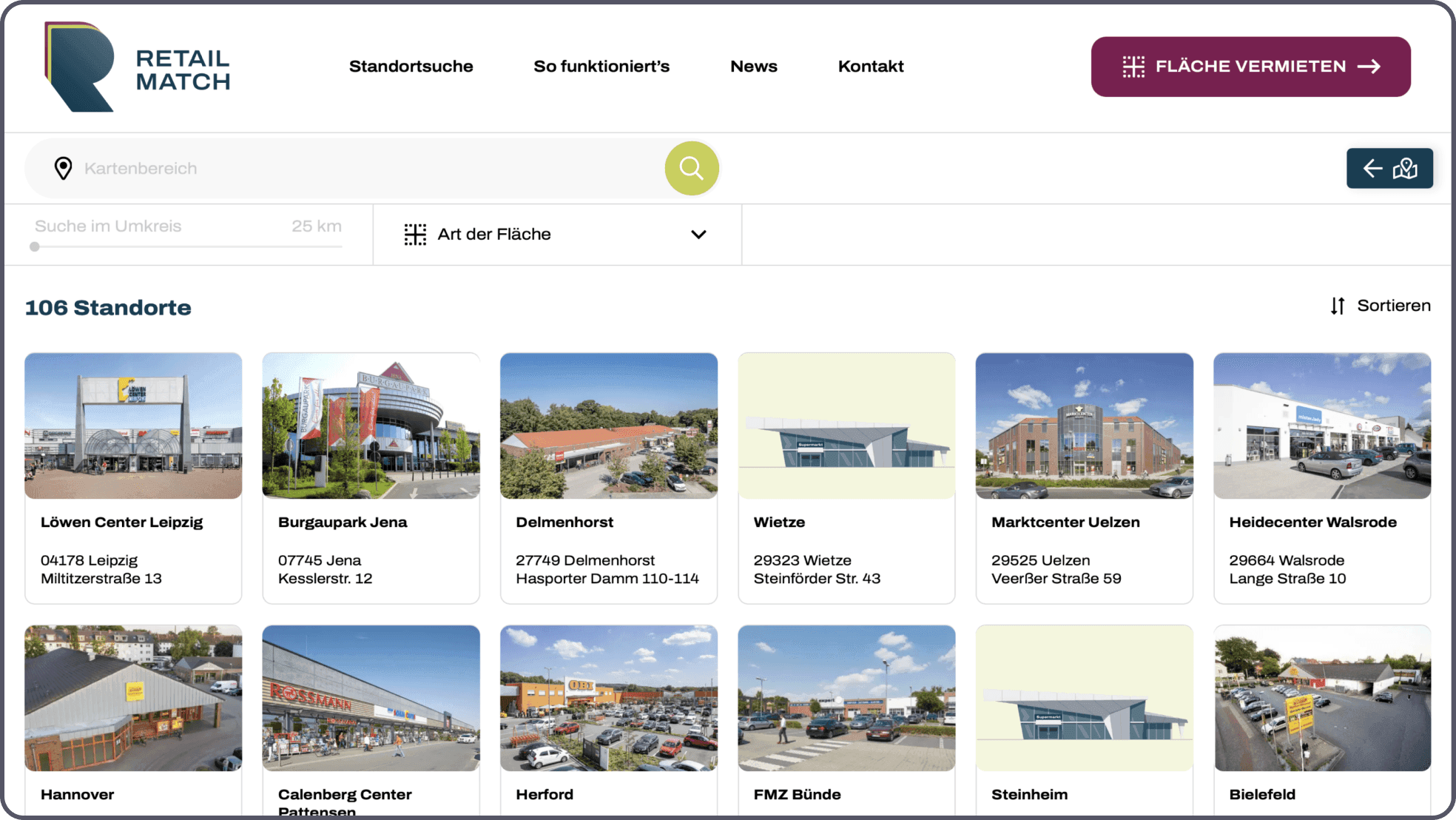Open the Kontakt page
This screenshot has height=820, width=1456.
point(870,67)
